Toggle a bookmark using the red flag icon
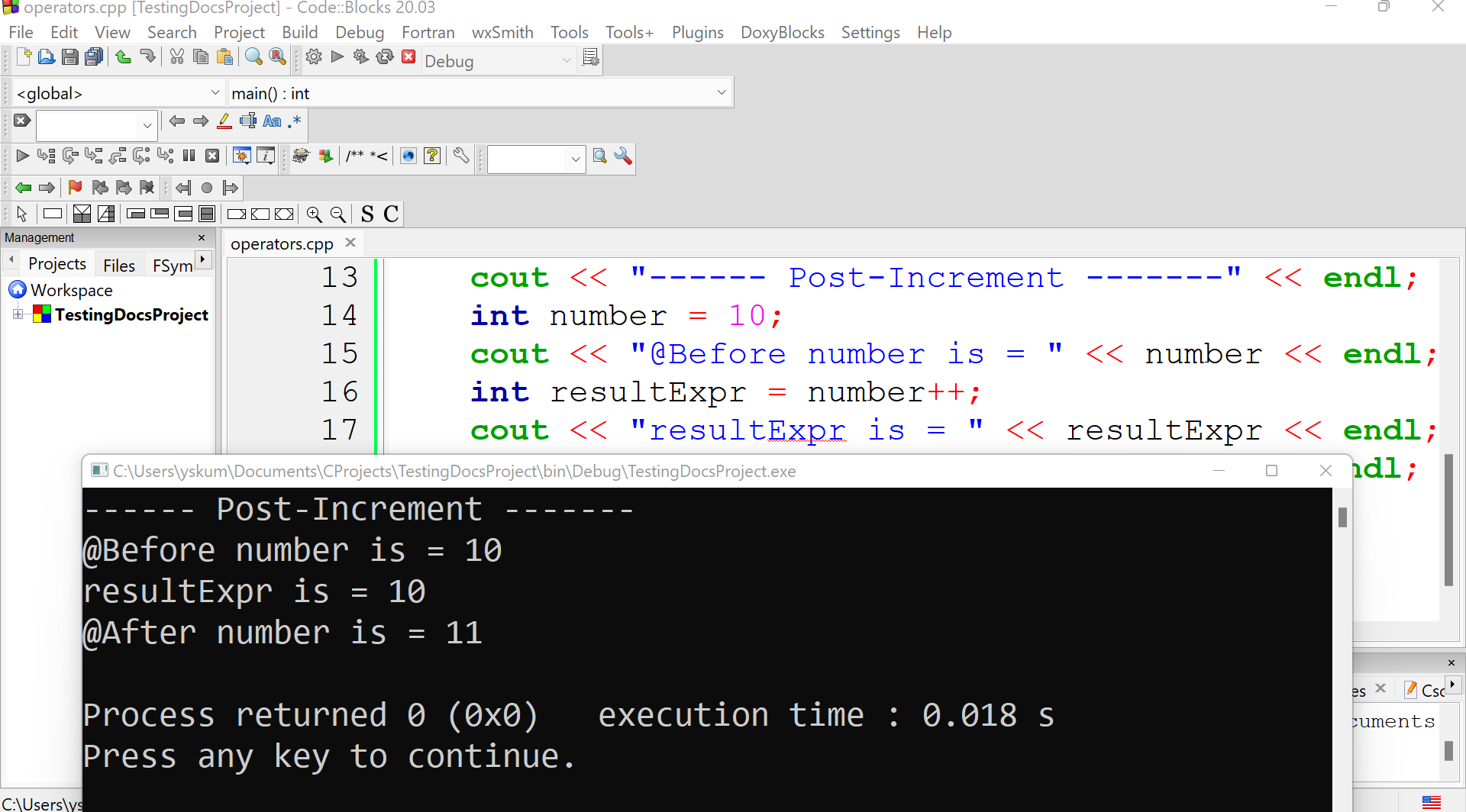The width and height of the screenshot is (1466, 812). [x=75, y=188]
